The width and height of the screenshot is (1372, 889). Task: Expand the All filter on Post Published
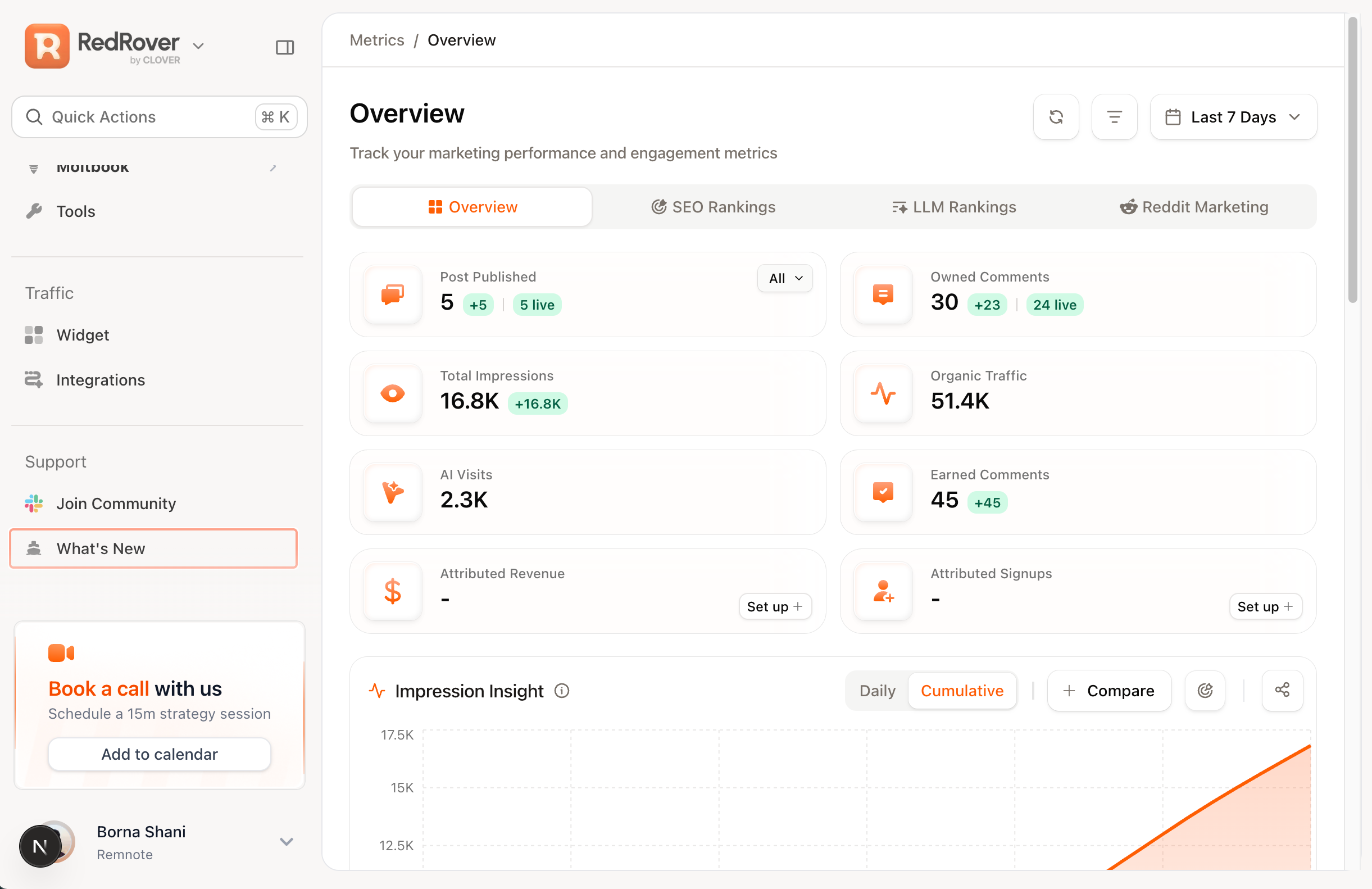pyautogui.click(x=784, y=279)
